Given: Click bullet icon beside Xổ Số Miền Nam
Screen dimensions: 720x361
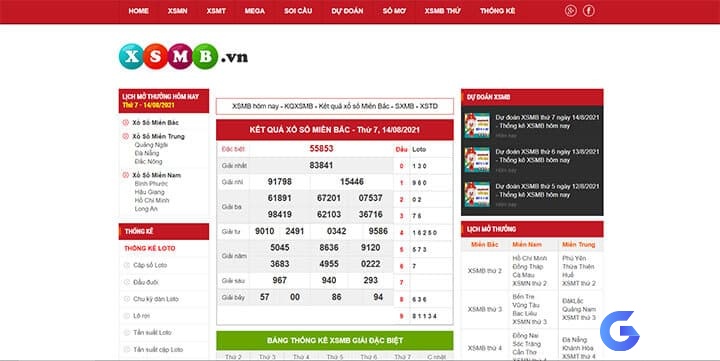Looking at the screenshot, I should [125, 175].
